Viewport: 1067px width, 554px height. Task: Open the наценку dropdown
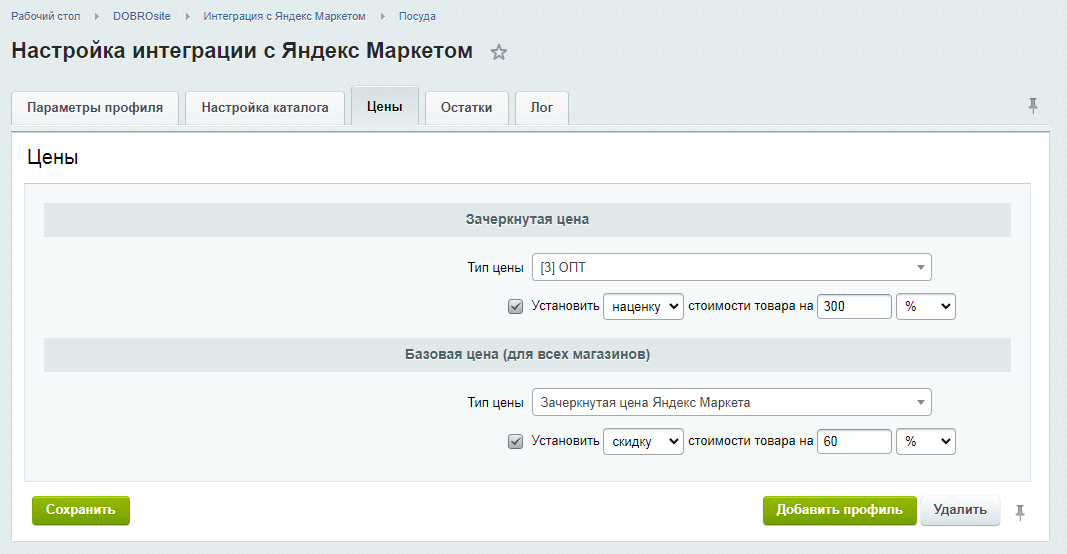[x=643, y=306]
